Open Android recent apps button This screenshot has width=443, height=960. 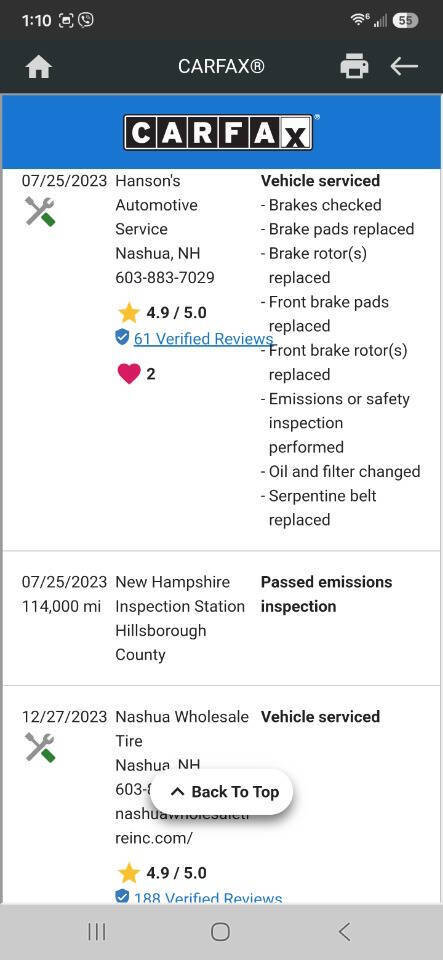click(97, 932)
